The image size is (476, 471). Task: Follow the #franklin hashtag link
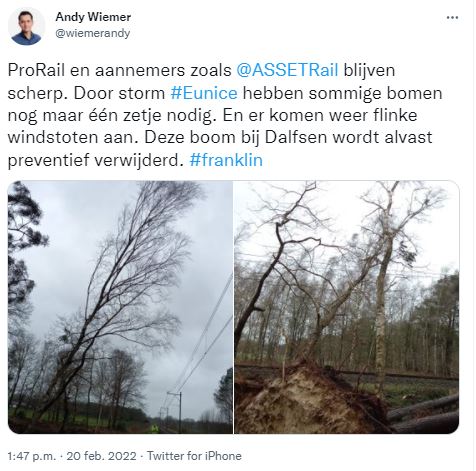tap(226, 160)
